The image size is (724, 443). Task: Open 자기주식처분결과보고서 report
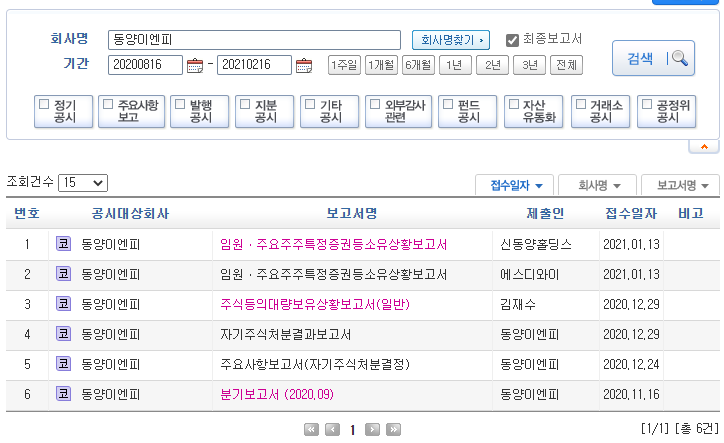click(x=285, y=334)
